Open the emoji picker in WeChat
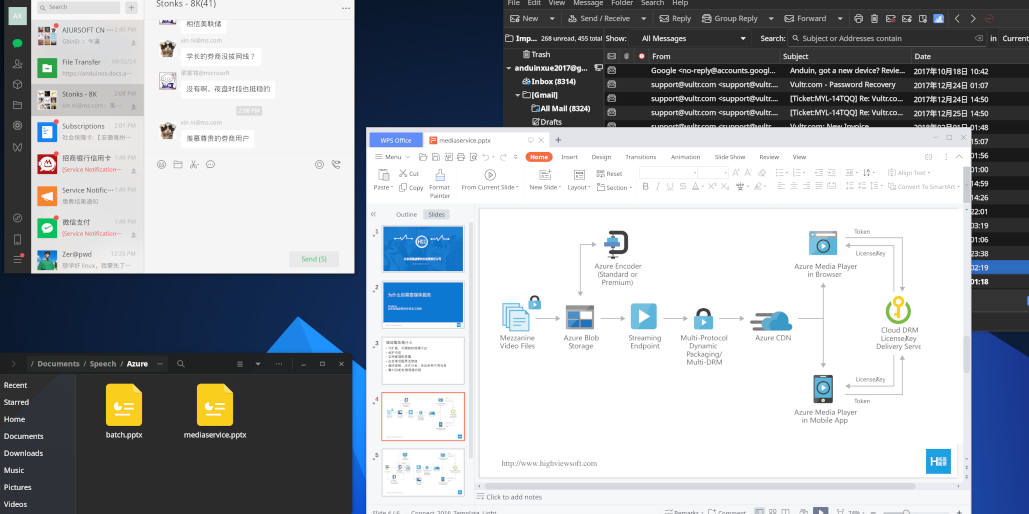 [x=162, y=164]
